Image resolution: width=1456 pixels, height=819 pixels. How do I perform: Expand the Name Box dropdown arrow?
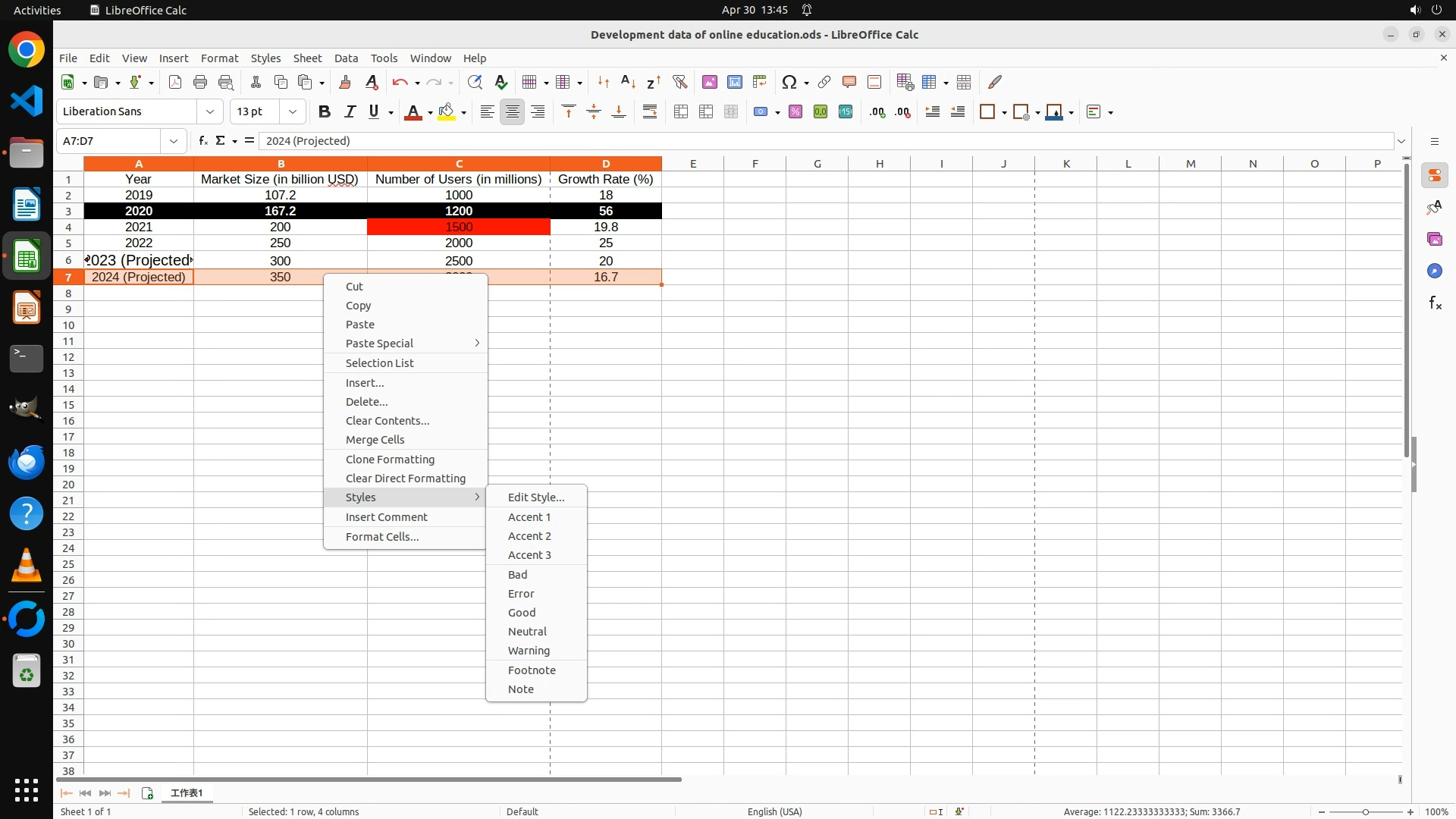[x=174, y=141]
